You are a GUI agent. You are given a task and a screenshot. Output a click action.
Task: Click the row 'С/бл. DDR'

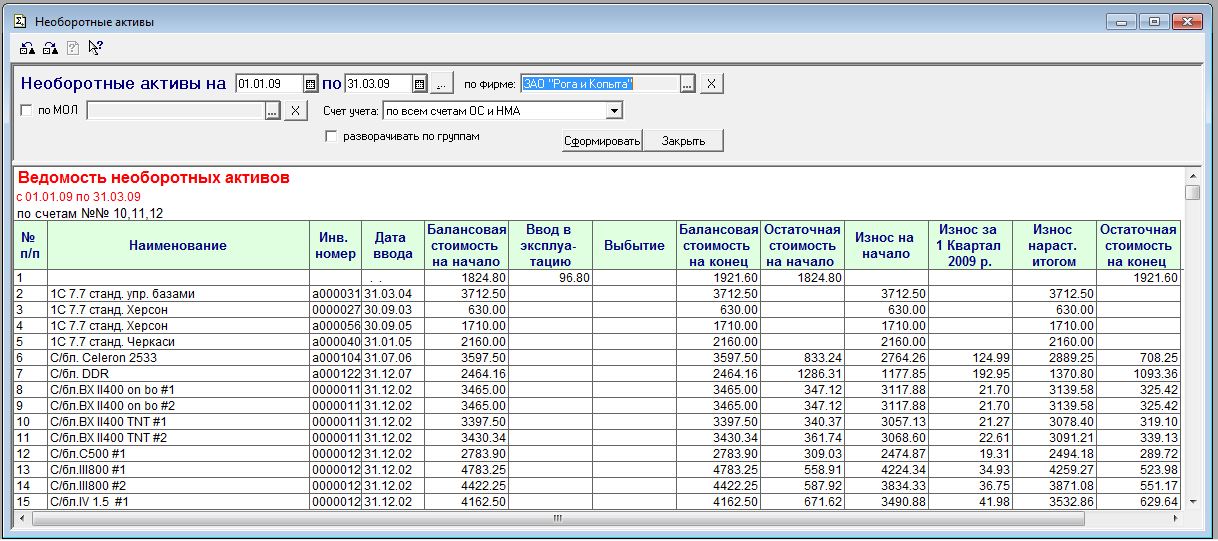pos(597,373)
